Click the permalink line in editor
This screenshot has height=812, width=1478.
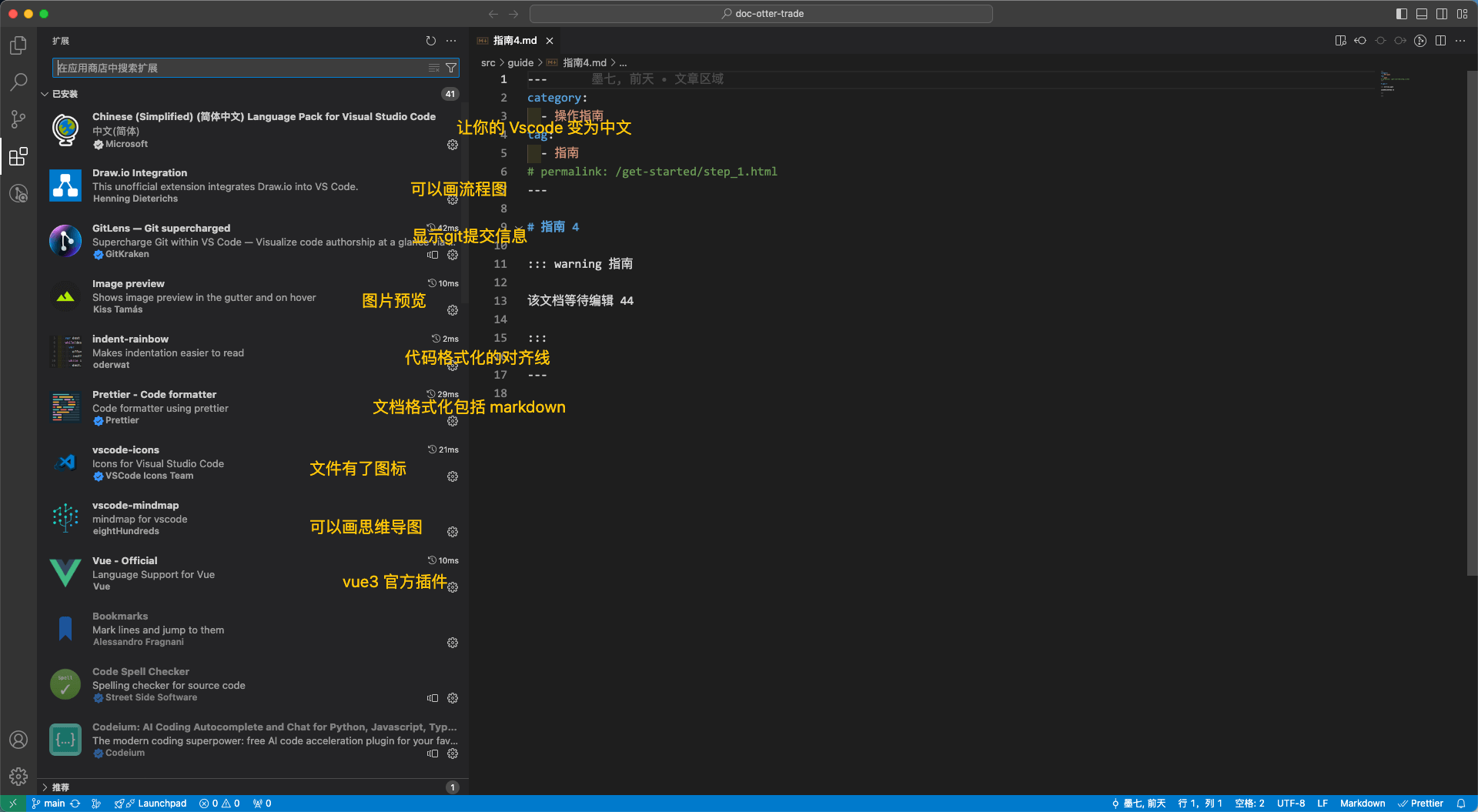pyautogui.click(x=652, y=172)
